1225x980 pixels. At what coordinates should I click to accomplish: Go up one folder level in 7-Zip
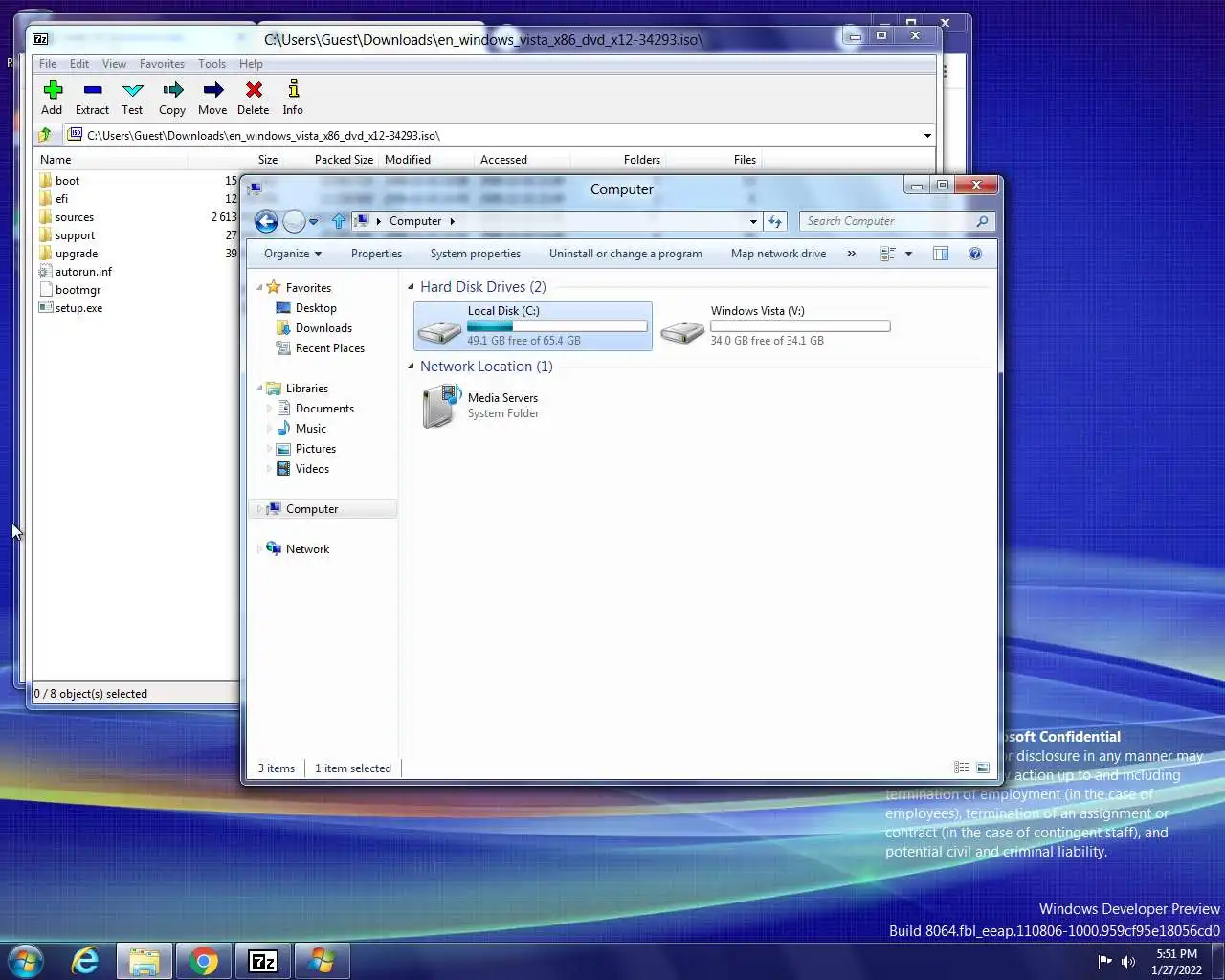click(45, 135)
